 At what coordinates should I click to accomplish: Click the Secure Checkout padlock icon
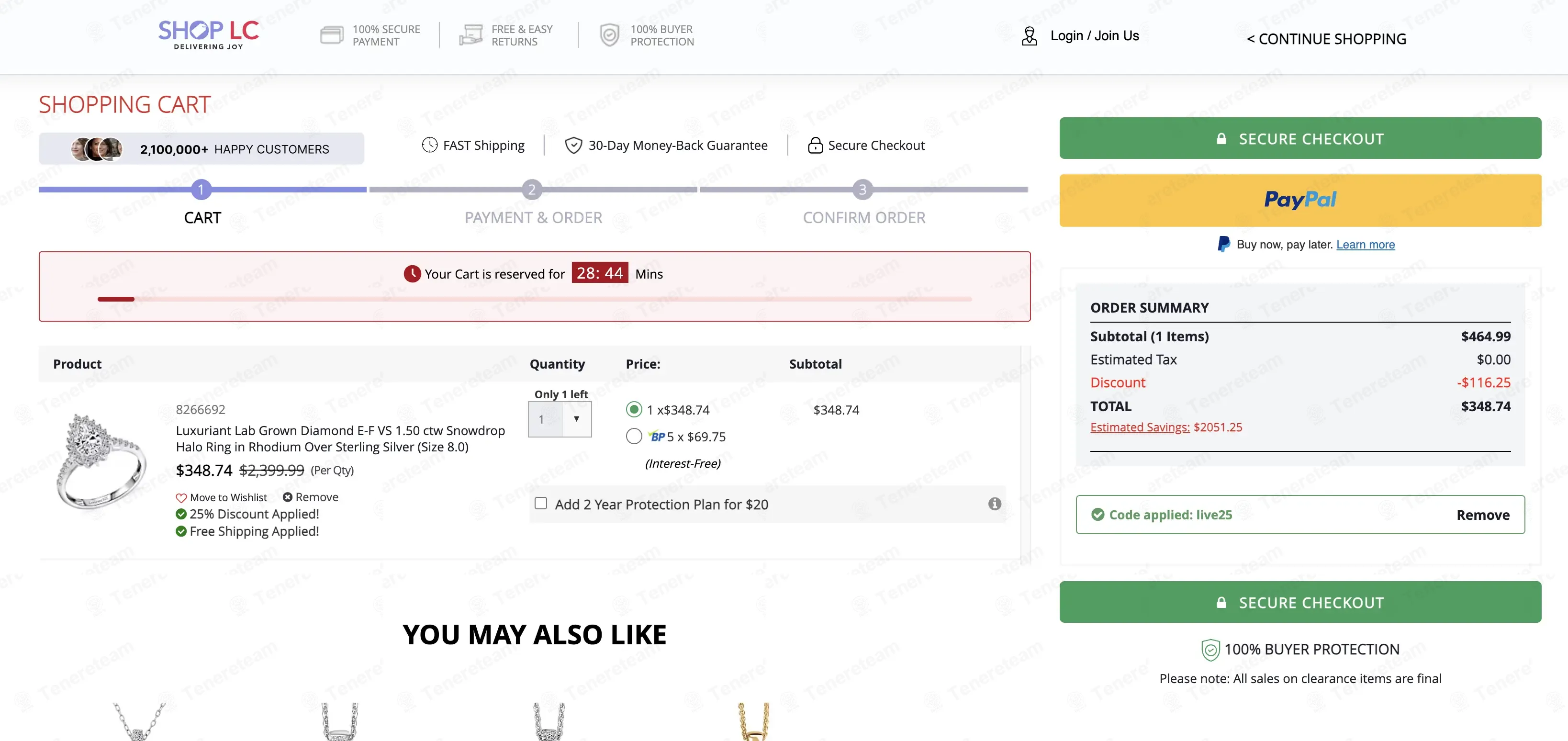(815, 146)
